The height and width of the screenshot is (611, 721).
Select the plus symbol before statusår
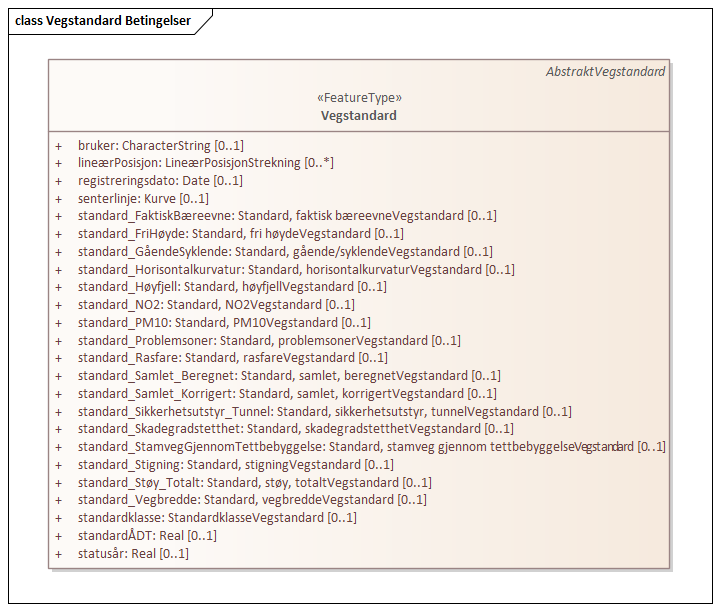tap(59, 554)
